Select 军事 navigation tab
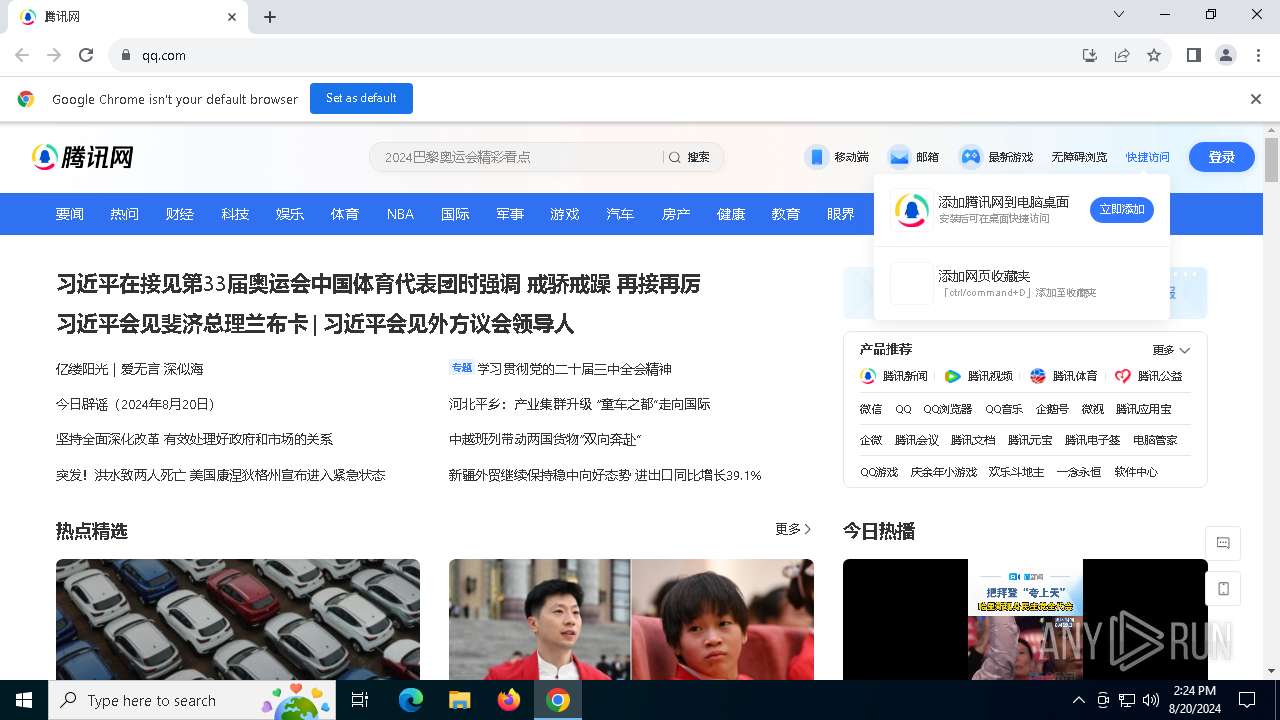This screenshot has width=1280, height=720. [510, 214]
